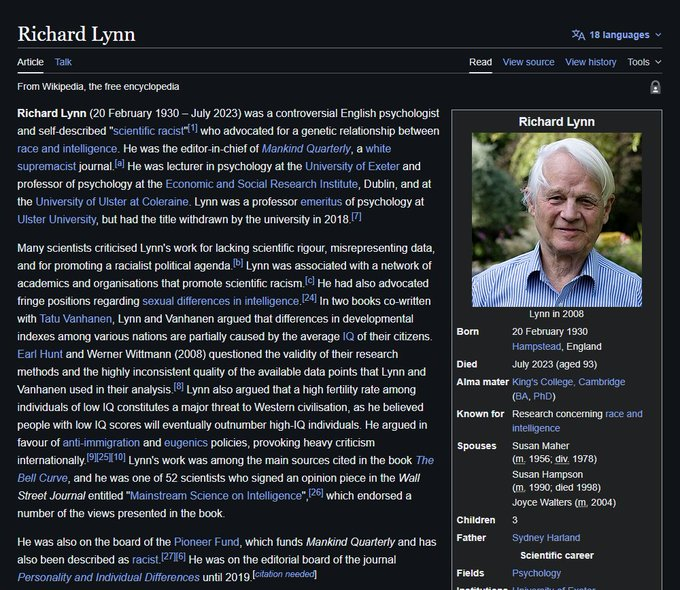Screen dimensions: 680x590
Task: Open the Sydney Harland link
Action: coord(546,538)
